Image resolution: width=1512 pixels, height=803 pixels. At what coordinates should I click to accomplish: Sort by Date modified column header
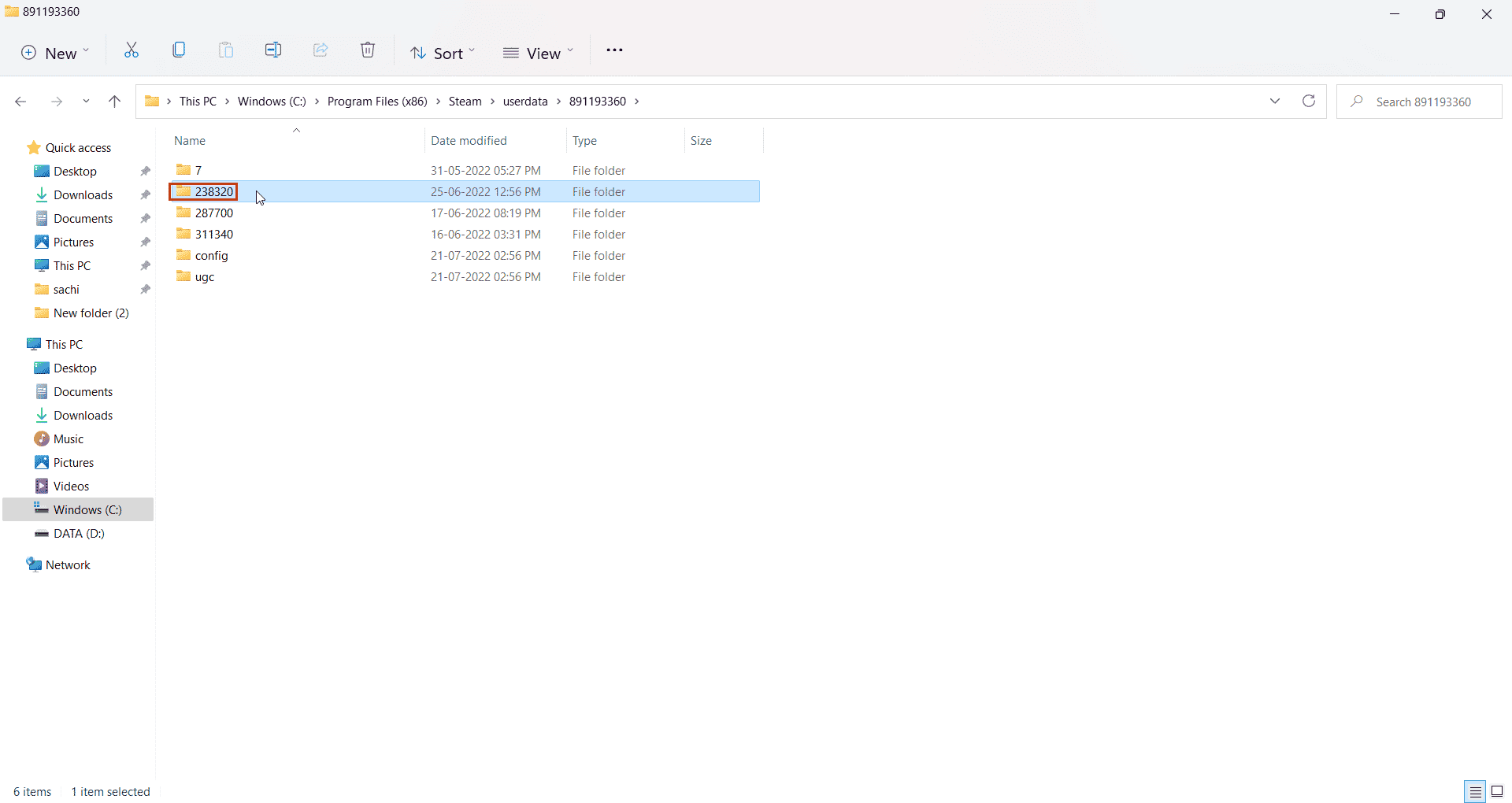point(469,140)
